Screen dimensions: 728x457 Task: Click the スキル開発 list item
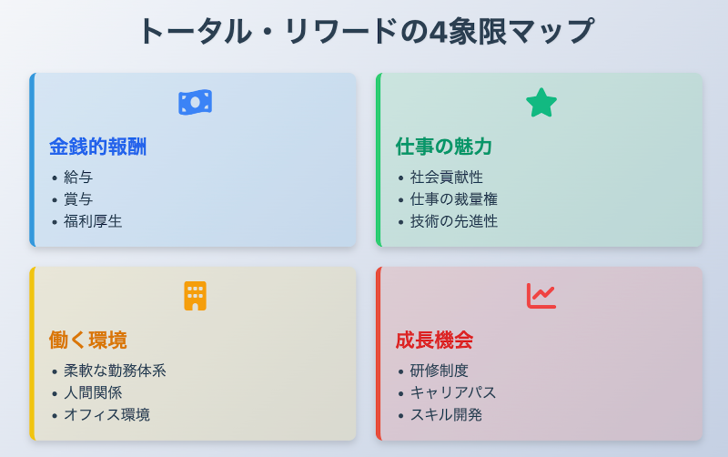click(446, 414)
